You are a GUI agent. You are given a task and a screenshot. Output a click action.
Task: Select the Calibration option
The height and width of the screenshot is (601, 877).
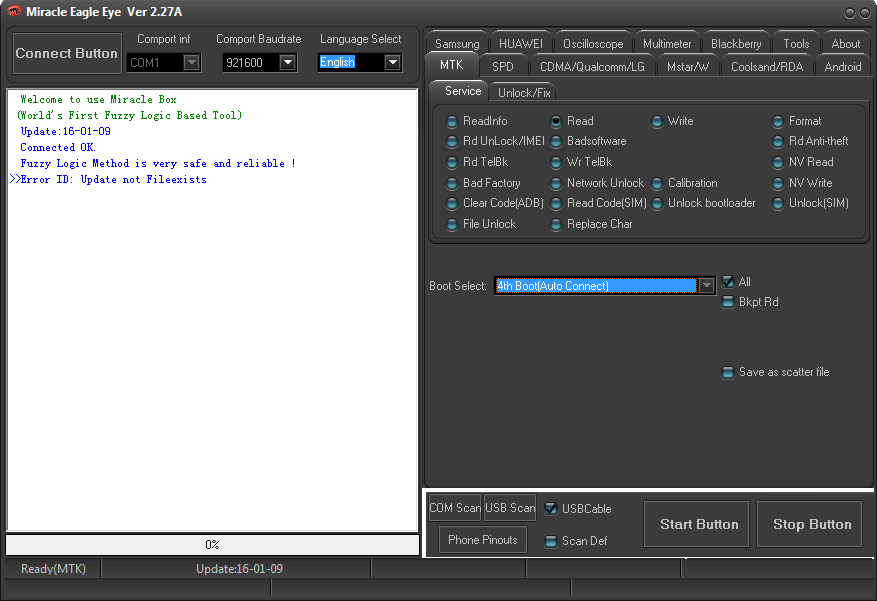point(685,183)
